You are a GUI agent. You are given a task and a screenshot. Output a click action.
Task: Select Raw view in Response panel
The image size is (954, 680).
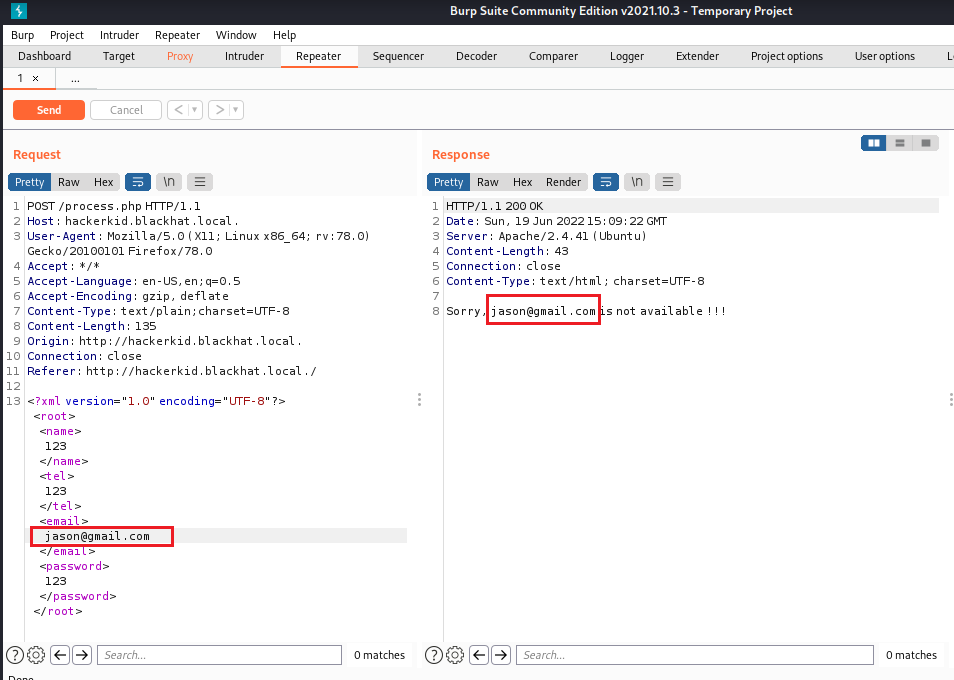click(488, 182)
